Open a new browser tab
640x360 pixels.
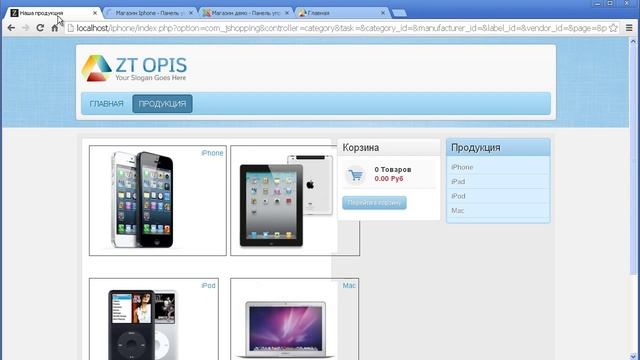point(399,13)
